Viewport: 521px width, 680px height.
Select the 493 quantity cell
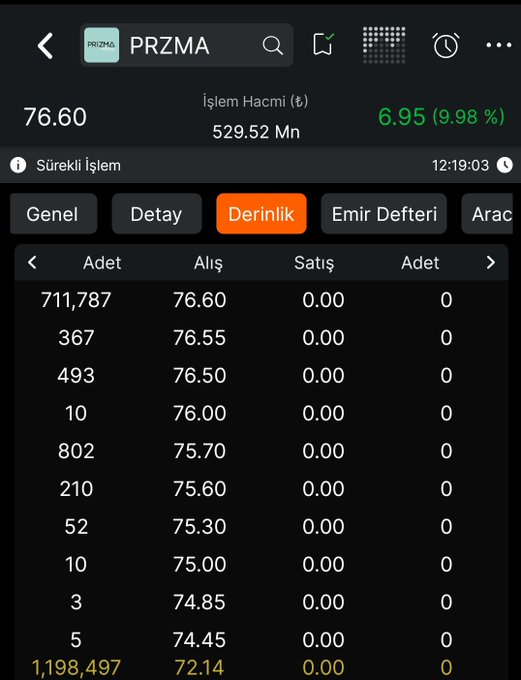(76, 376)
